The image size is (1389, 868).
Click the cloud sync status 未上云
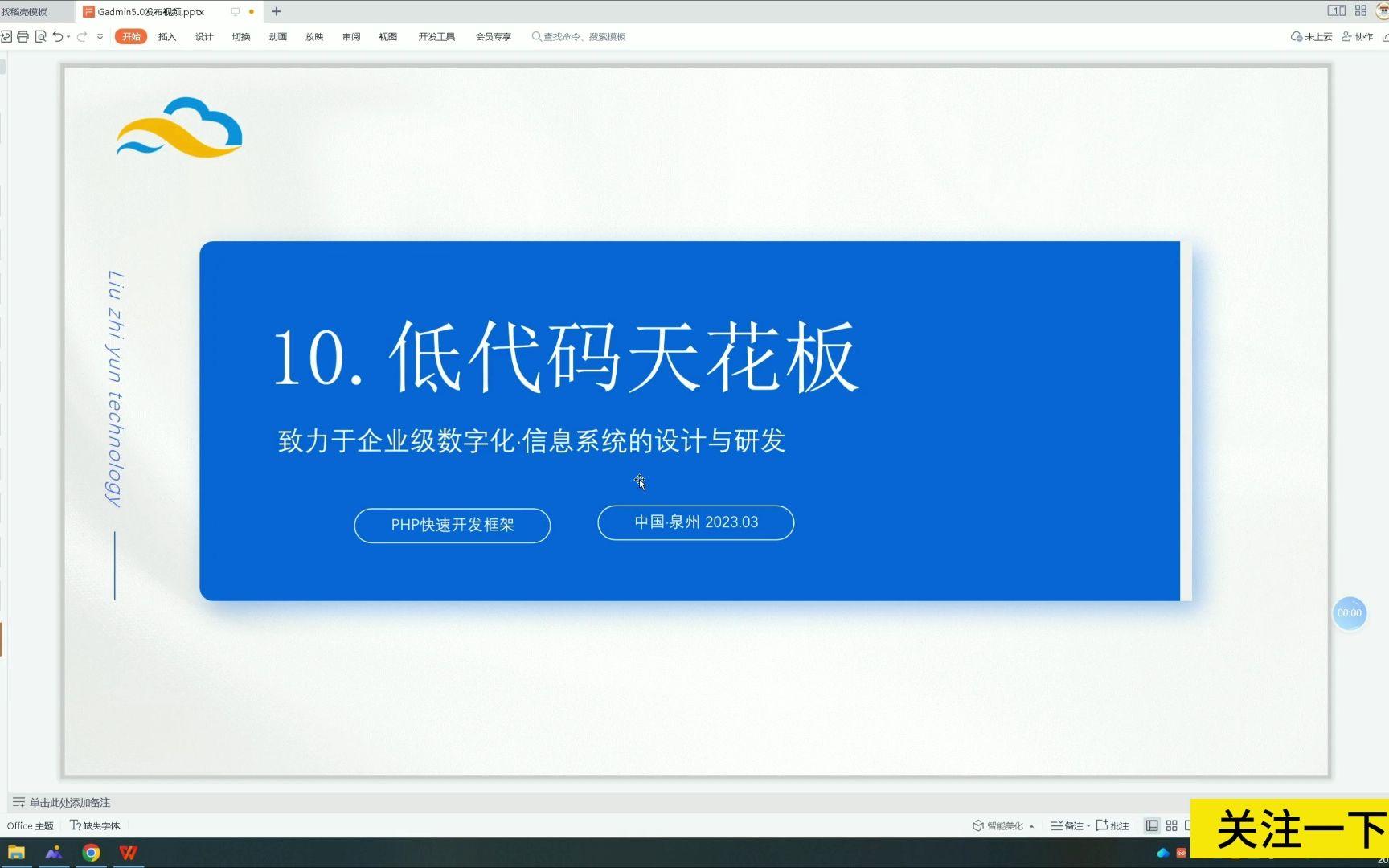(1311, 36)
